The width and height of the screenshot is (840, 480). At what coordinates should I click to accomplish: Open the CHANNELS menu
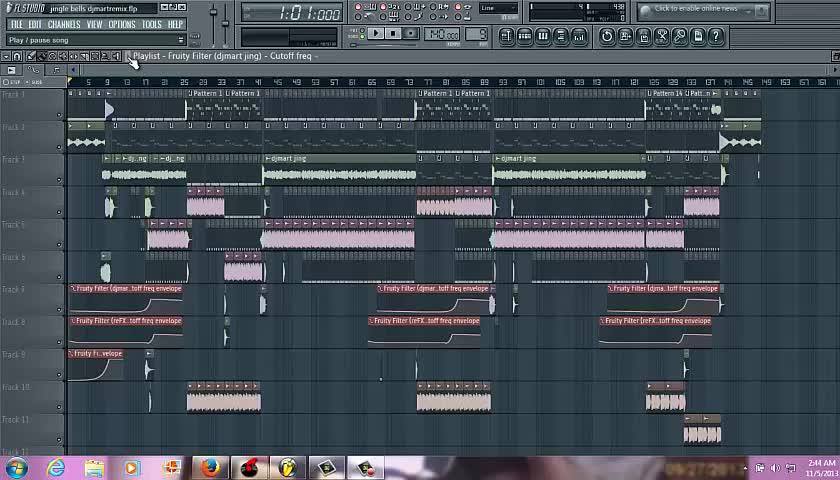(64, 25)
